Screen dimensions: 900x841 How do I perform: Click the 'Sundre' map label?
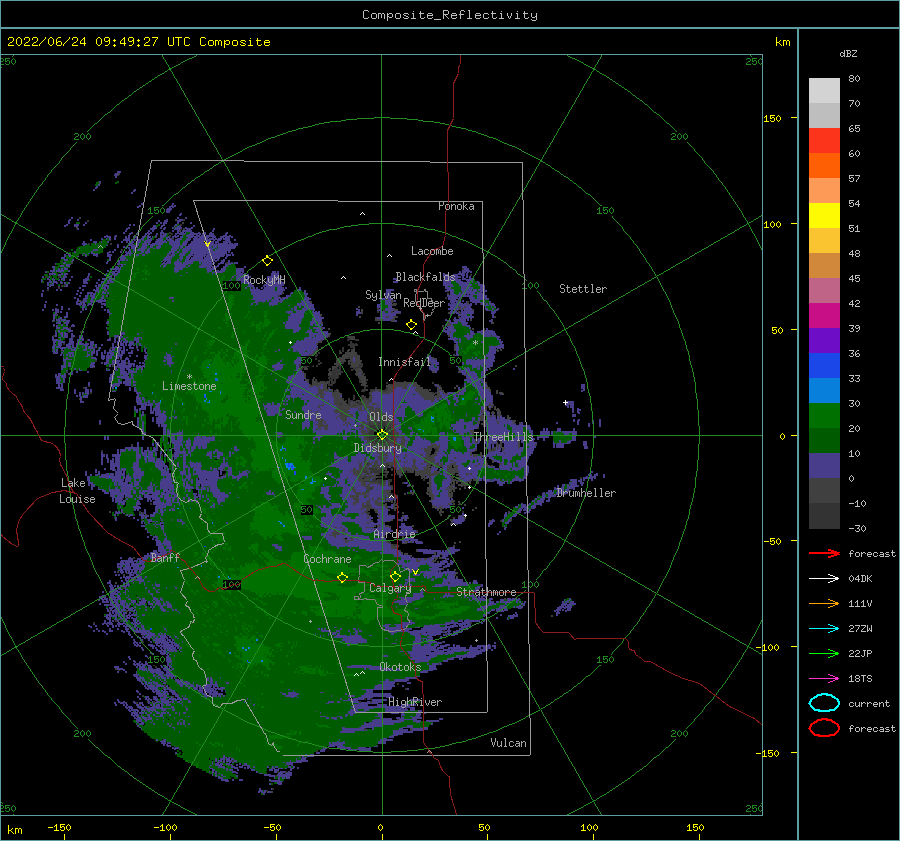pos(303,414)
